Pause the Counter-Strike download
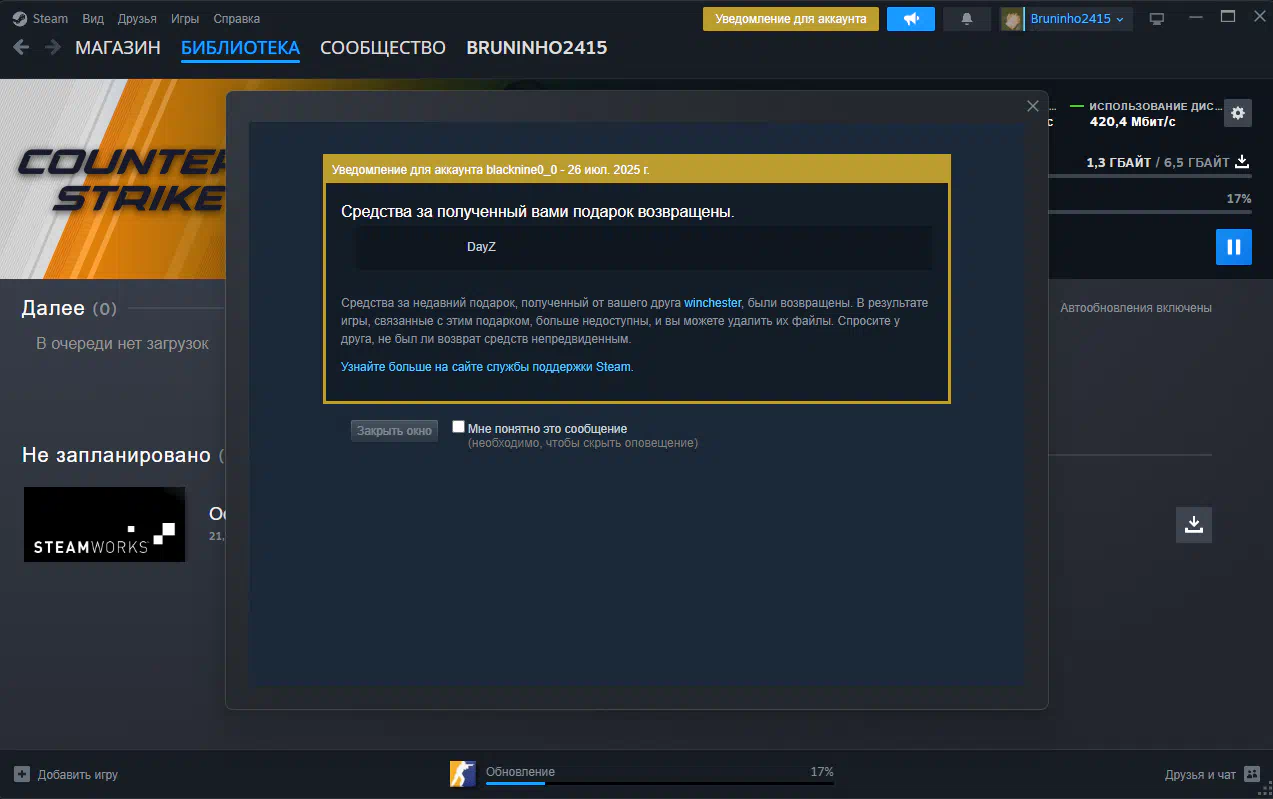Screen dimensions: 1273x799 [x=1234, y=247]
